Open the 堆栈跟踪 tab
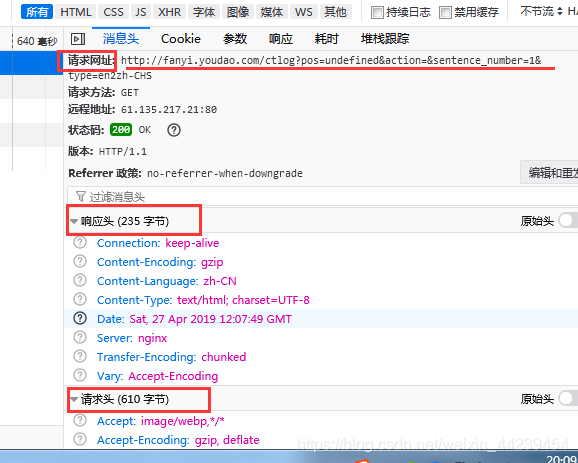This screenshot has height=463, width=578. pyautogui.click(x=385, y=39)
